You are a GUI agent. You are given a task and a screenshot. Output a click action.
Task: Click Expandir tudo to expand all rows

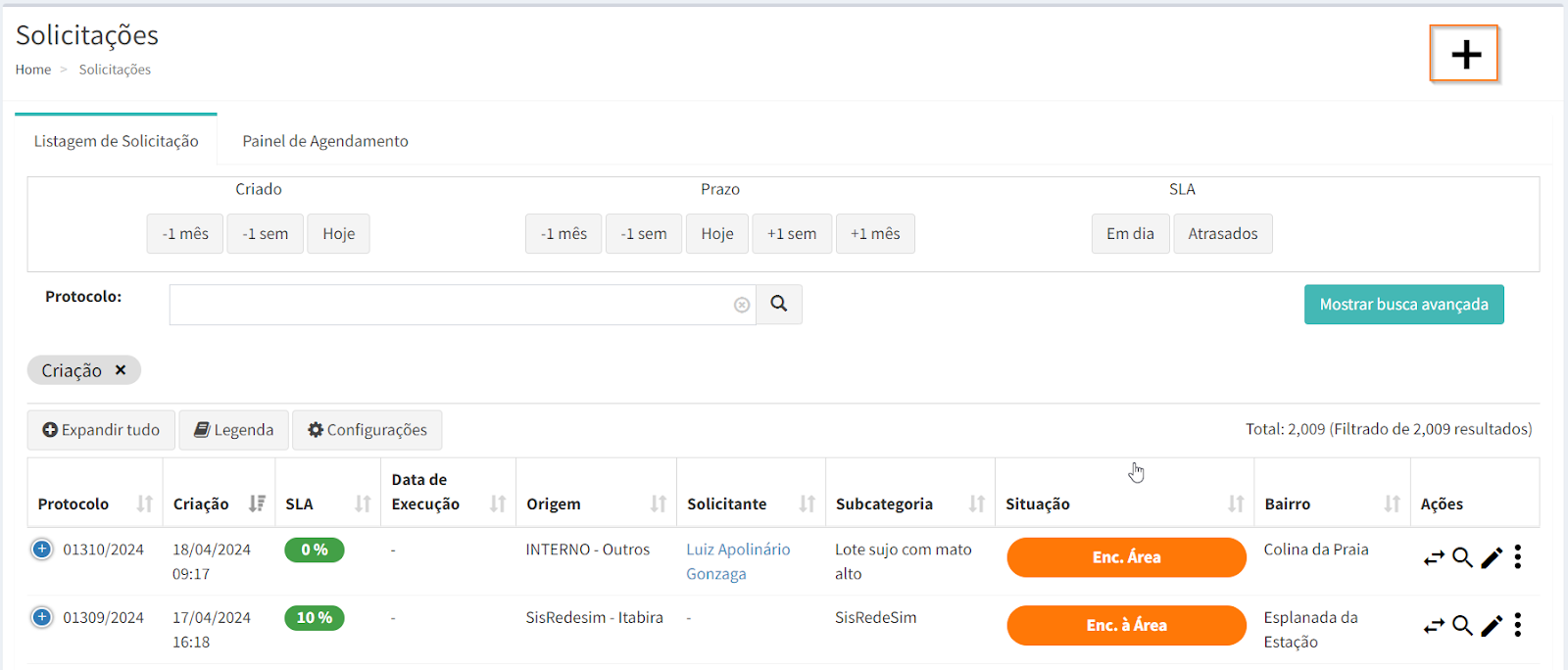(101, 430)
